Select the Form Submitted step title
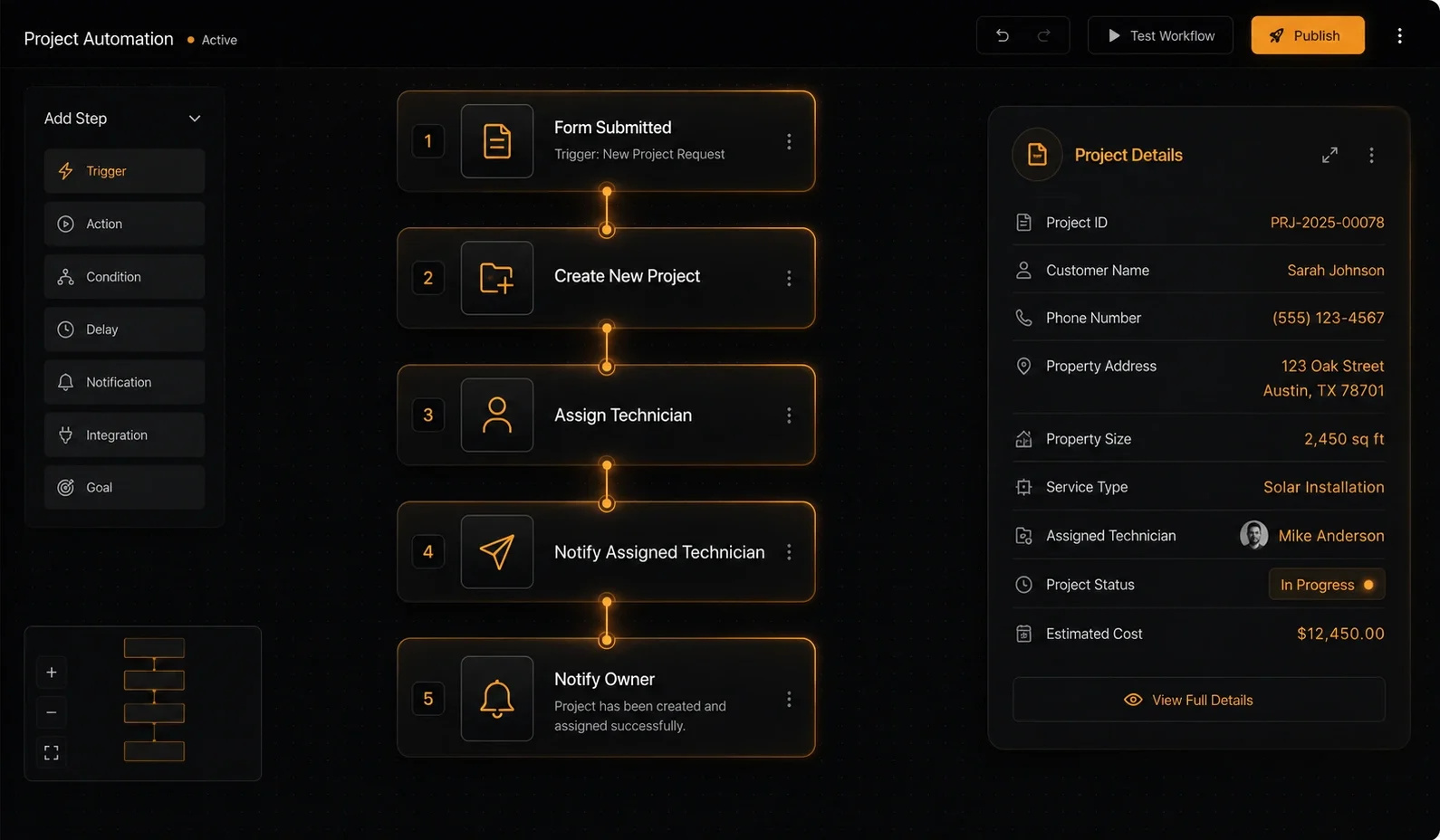 point(613,128)
